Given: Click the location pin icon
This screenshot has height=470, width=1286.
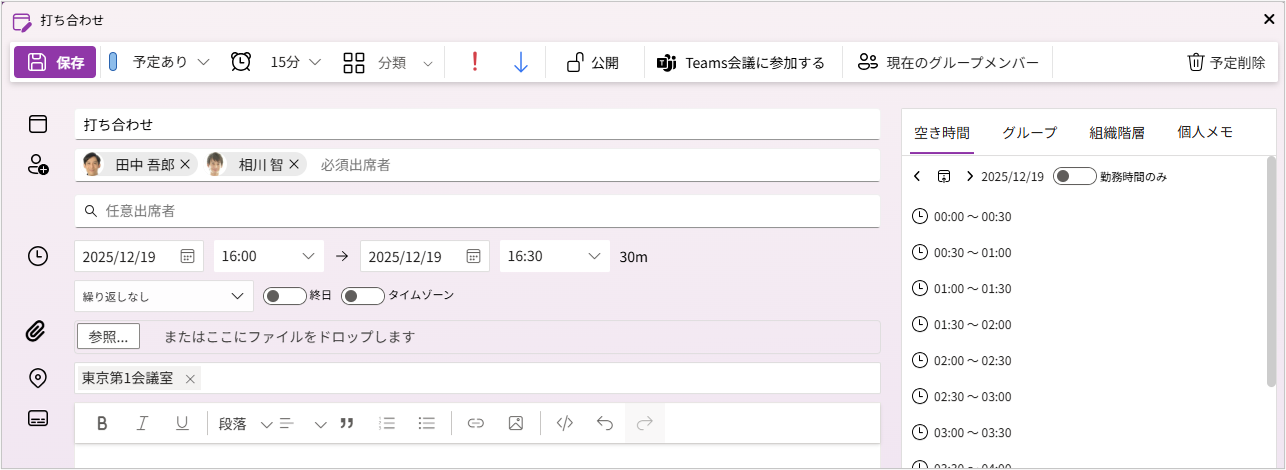Looking at the screenshot, I should pyautogui.click(x=38, y=378).
